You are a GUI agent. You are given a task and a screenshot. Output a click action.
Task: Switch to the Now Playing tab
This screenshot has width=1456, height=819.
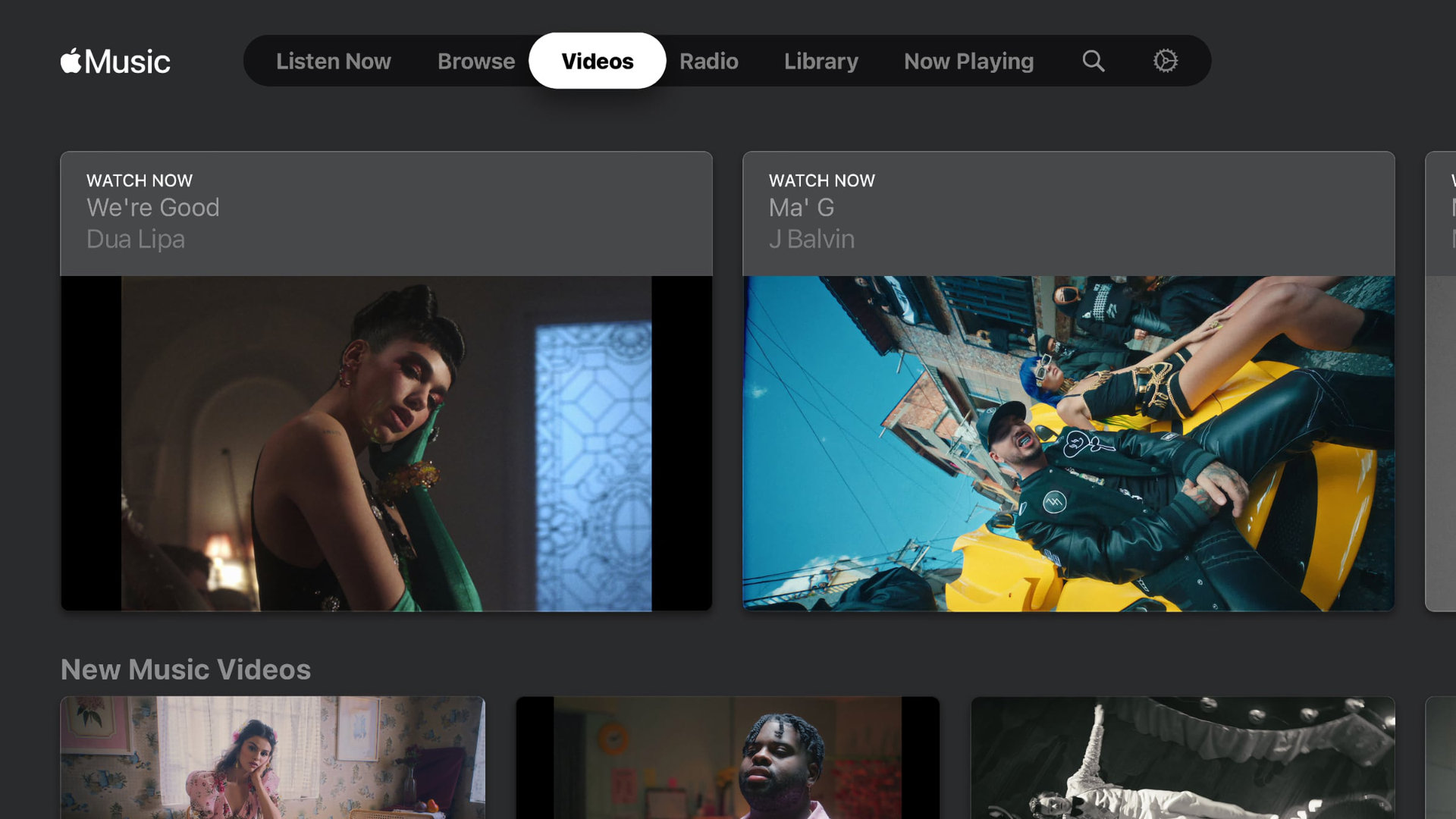pyautogui.click(x=968, y=61)
